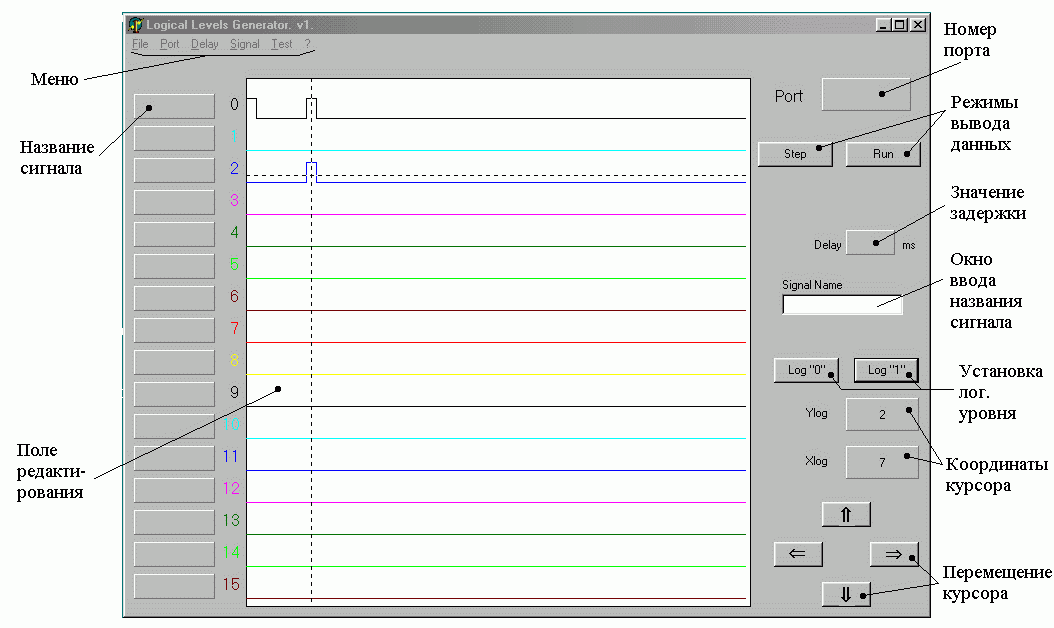
Task: Open the question mark help menu
Action: 308,45
